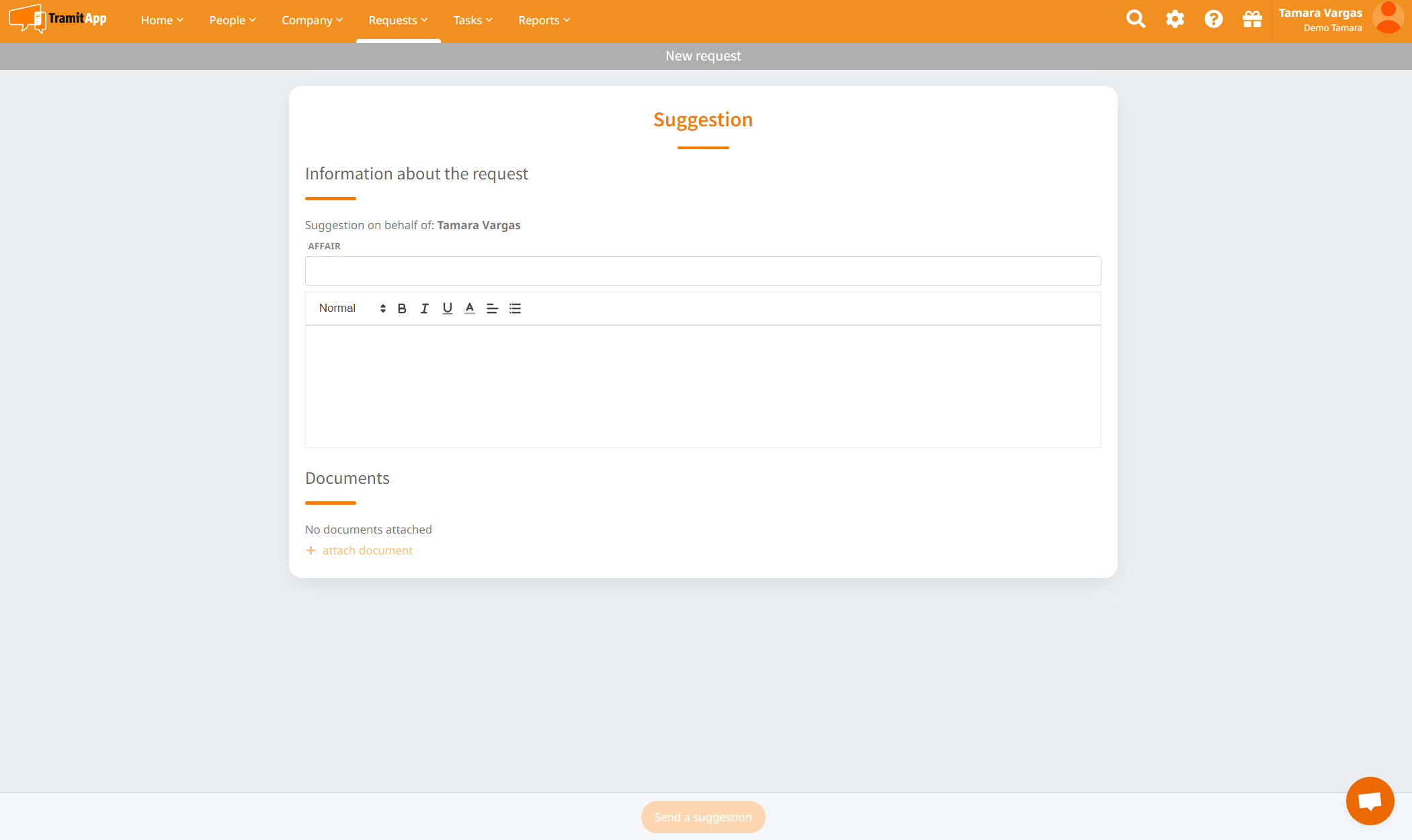Open the settings gear
This screenshot has height=840, width=1412.
(1175, 19)
